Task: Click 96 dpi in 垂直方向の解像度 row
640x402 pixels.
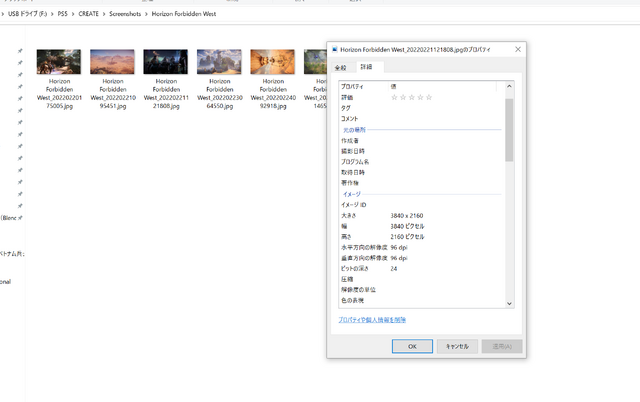Action: [x=399, y=258]
